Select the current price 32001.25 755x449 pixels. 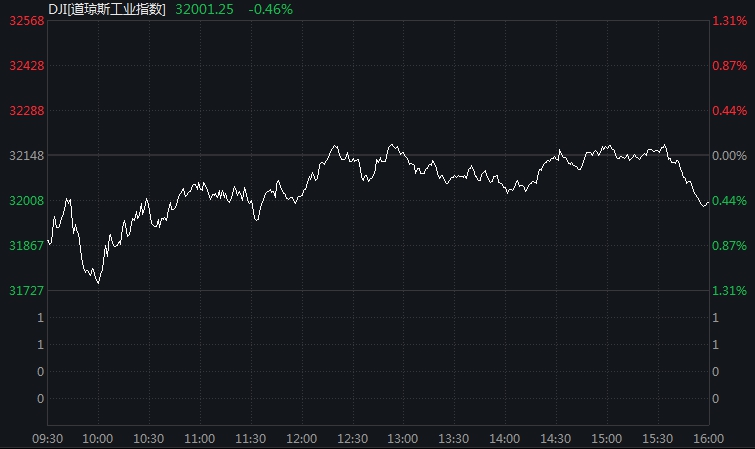[204, 8]
